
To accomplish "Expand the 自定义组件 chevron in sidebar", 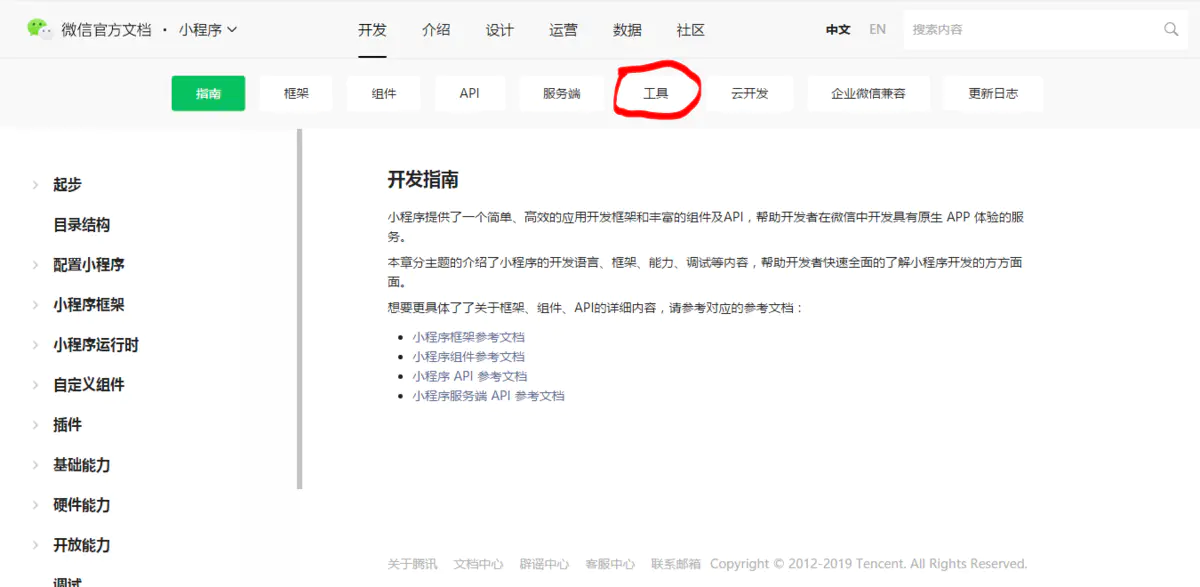I will [35, 385].
